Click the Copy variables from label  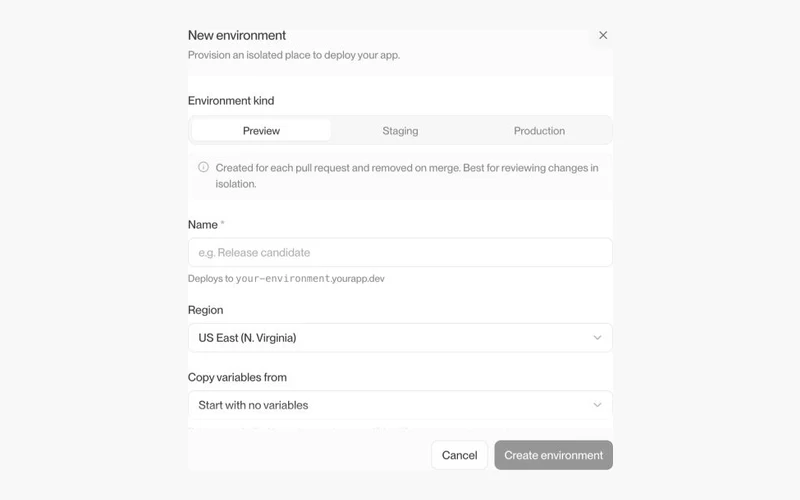(x=237, y=378)
